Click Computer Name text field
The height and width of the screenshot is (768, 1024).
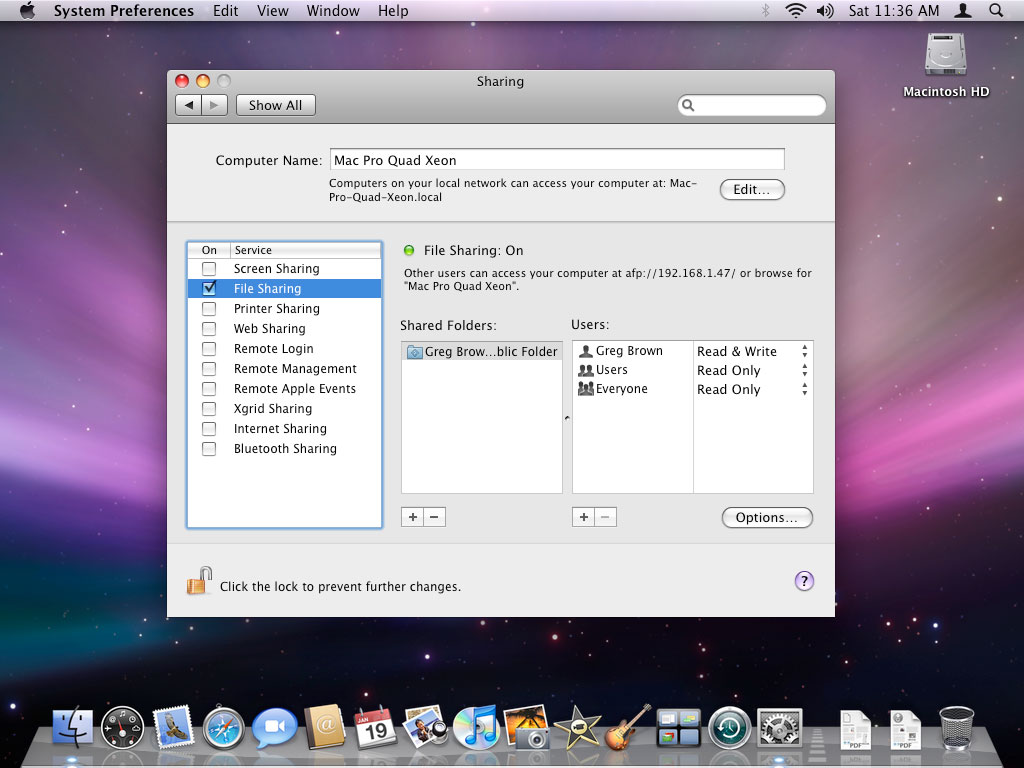coord(557,160)
